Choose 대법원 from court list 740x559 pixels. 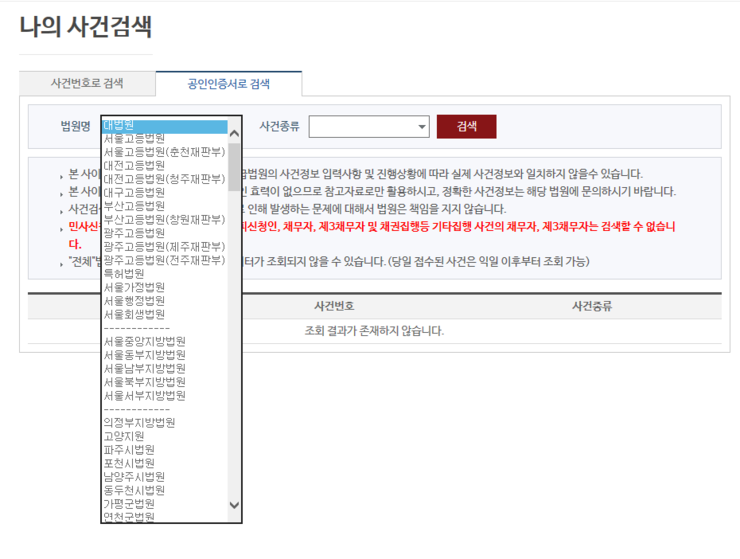click(165, 126)
